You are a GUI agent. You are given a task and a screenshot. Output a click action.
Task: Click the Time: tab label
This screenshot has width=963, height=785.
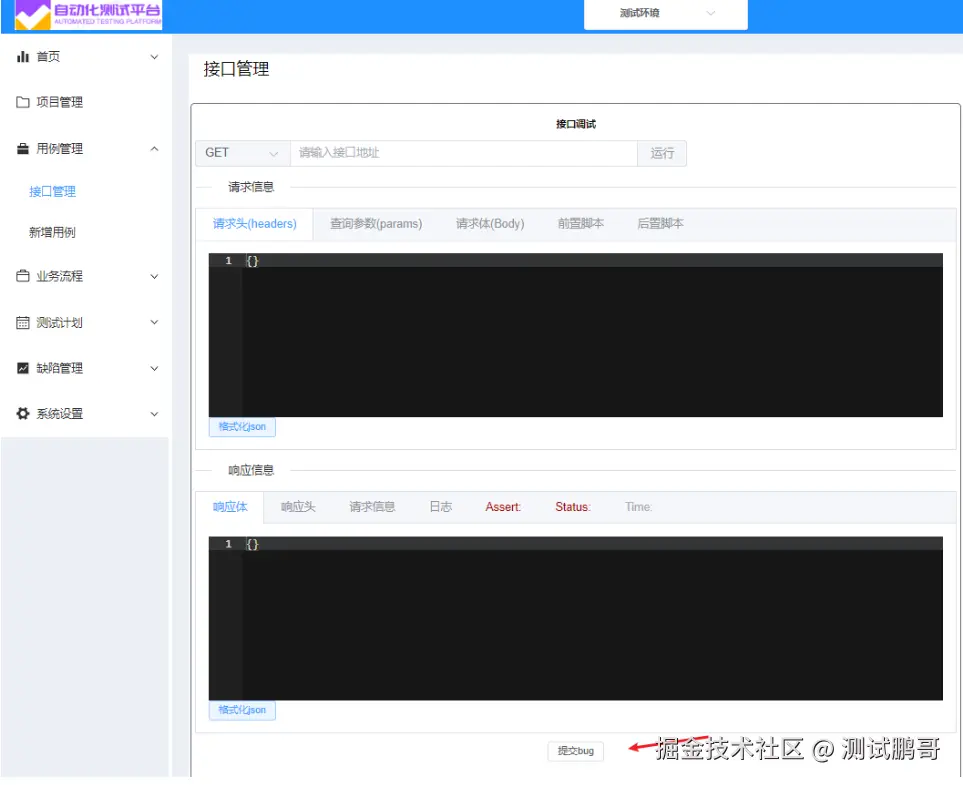tap(639, 507)
